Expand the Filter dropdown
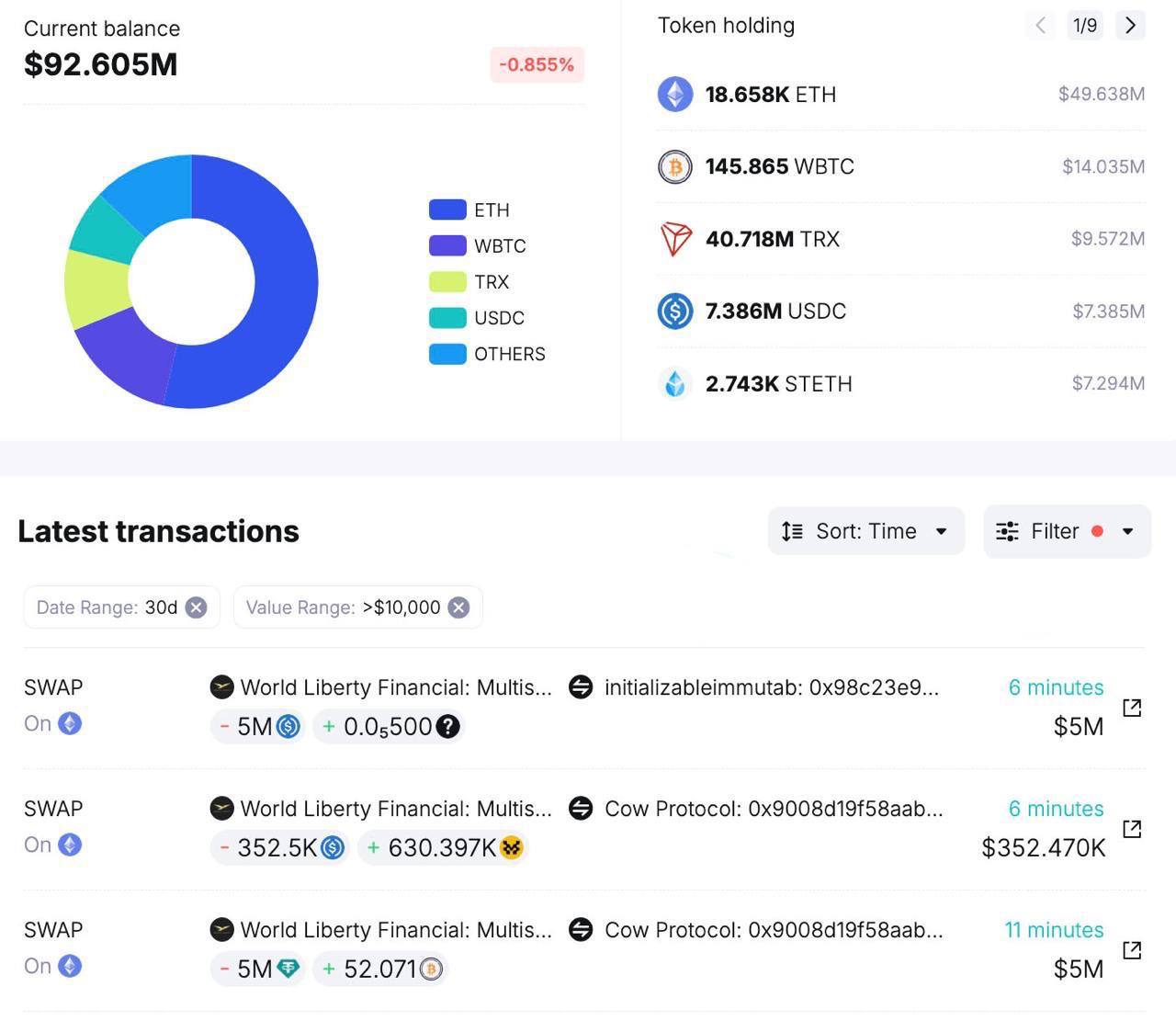The width and height of the screenshot is (1176, 1032). click(1066, 531)
